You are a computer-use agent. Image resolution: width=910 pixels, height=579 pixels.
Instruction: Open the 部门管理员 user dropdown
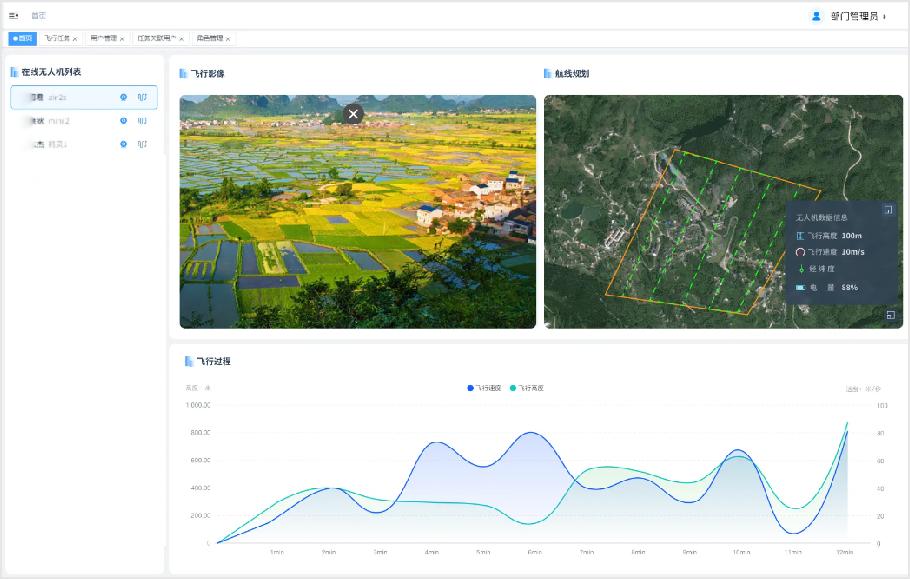click(848, 16)
